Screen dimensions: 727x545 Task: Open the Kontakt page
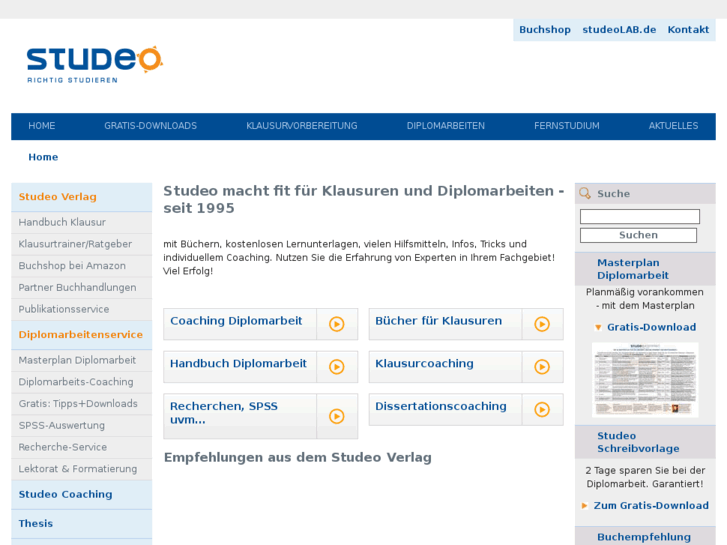point(688,30)
